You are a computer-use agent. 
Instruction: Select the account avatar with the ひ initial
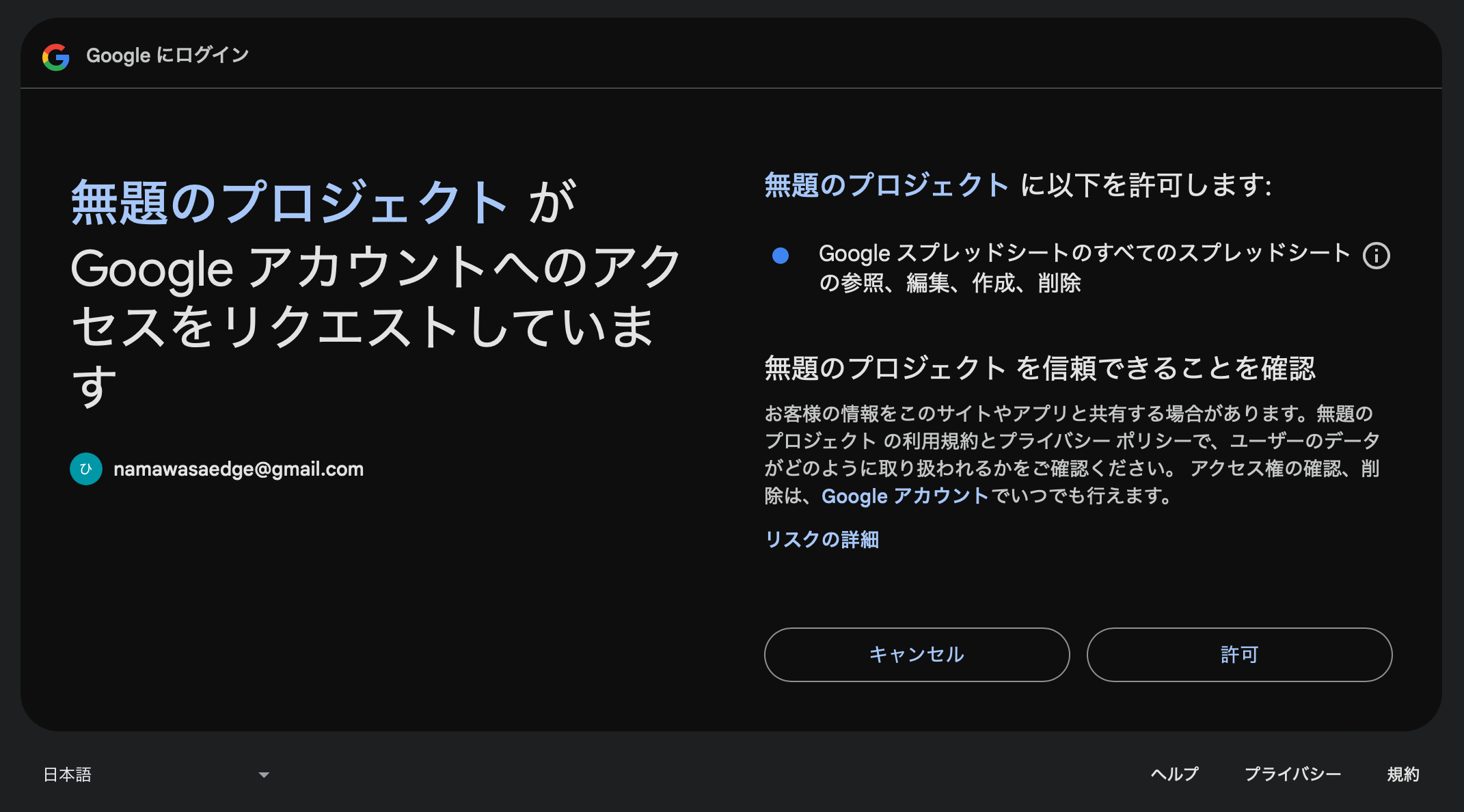pyautogui.click(x=85, y=469)
